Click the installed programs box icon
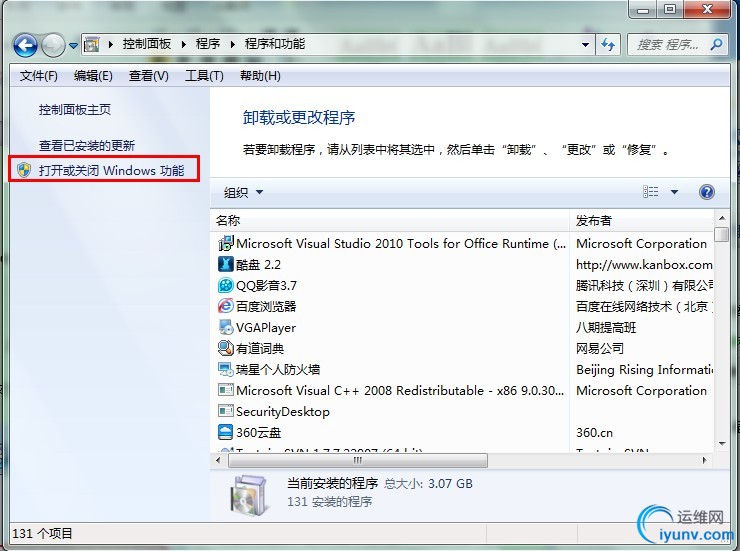The width and height of the screenshot is (740, 551). [250, 495]
